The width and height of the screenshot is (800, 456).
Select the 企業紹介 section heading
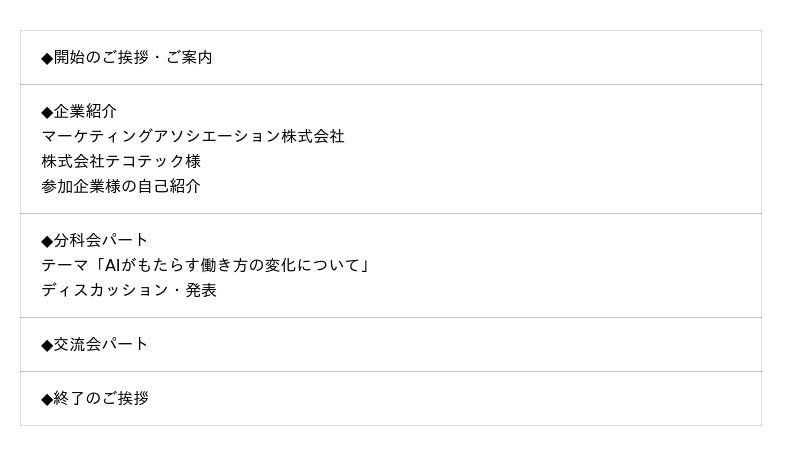85,112
